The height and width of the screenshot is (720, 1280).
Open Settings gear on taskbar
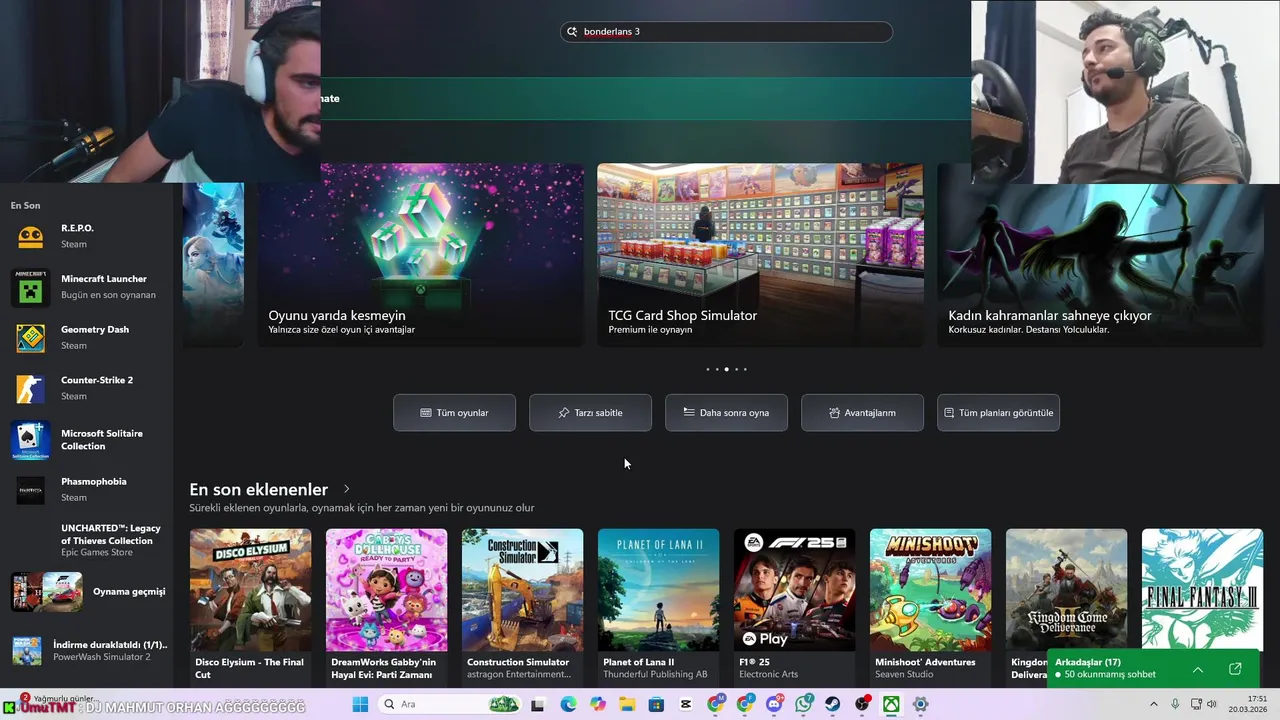(x=921, y=704)
